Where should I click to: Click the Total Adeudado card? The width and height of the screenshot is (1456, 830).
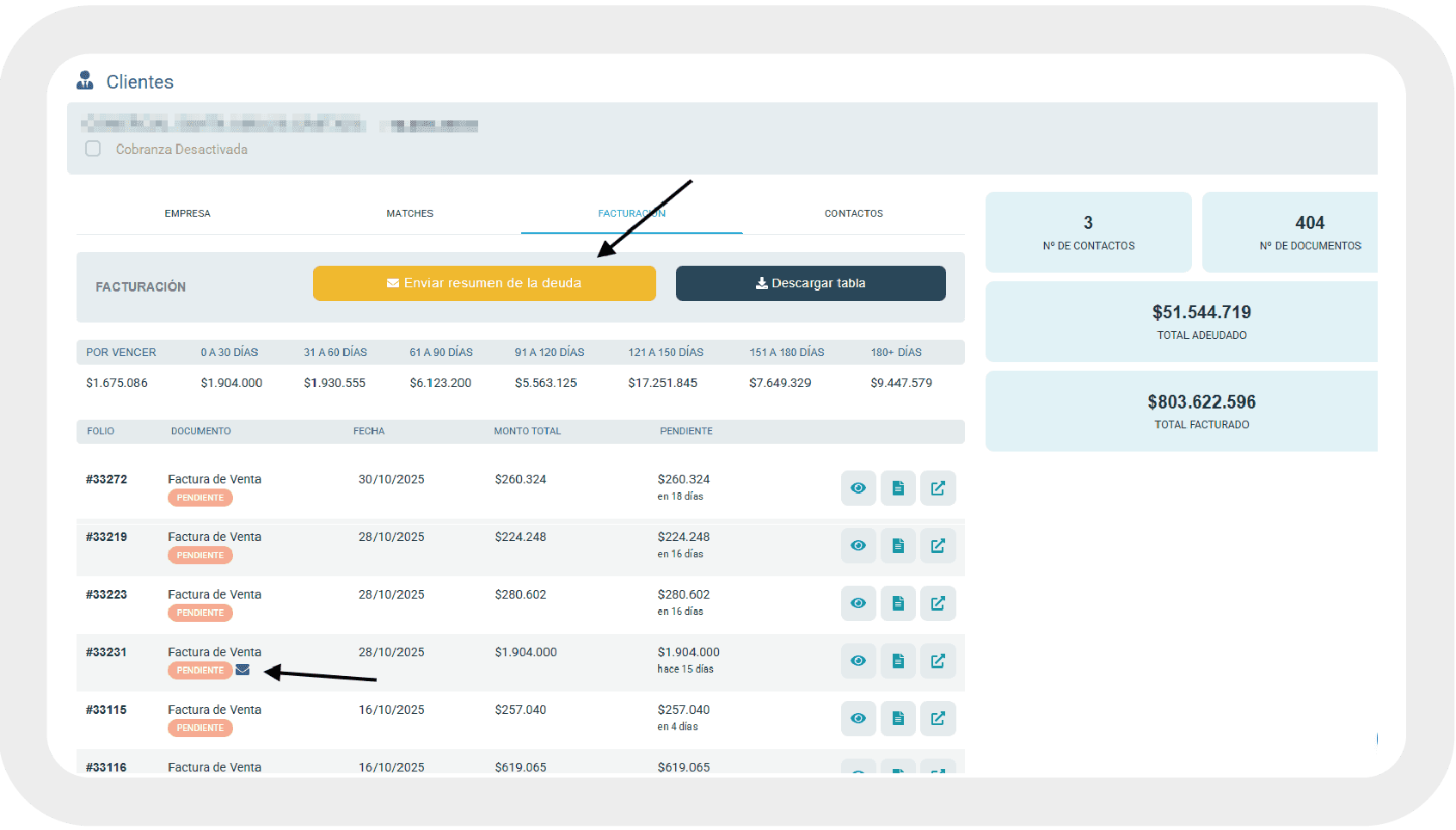coord(1182,322)
